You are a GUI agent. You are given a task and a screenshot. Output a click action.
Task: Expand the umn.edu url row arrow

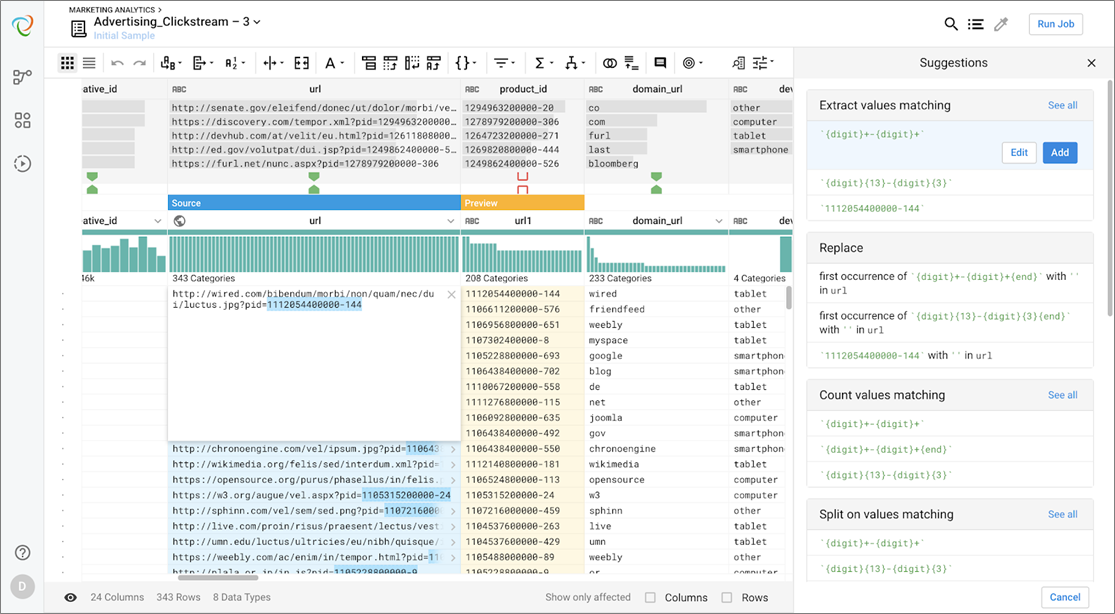point(453,542)
